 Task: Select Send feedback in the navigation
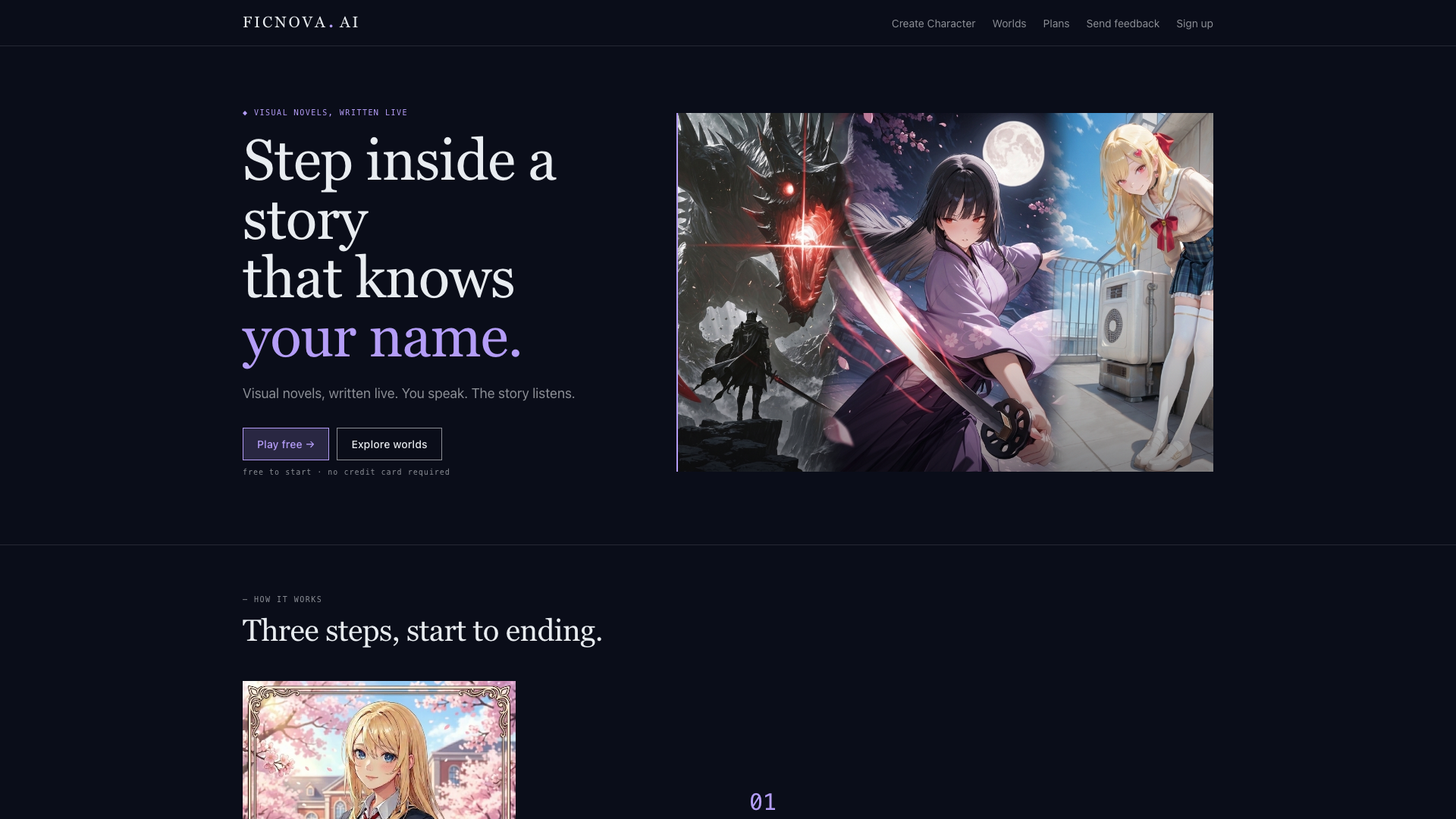[1123, 24]
